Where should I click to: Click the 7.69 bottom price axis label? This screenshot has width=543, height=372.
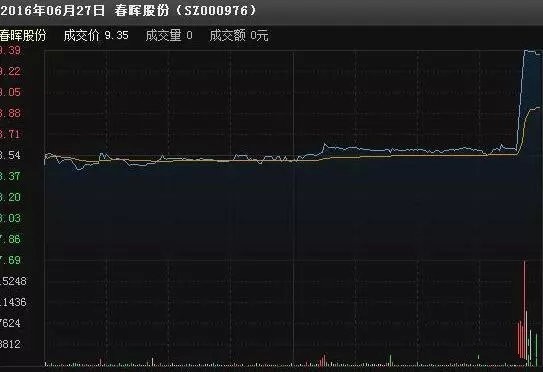coord(10,260)
